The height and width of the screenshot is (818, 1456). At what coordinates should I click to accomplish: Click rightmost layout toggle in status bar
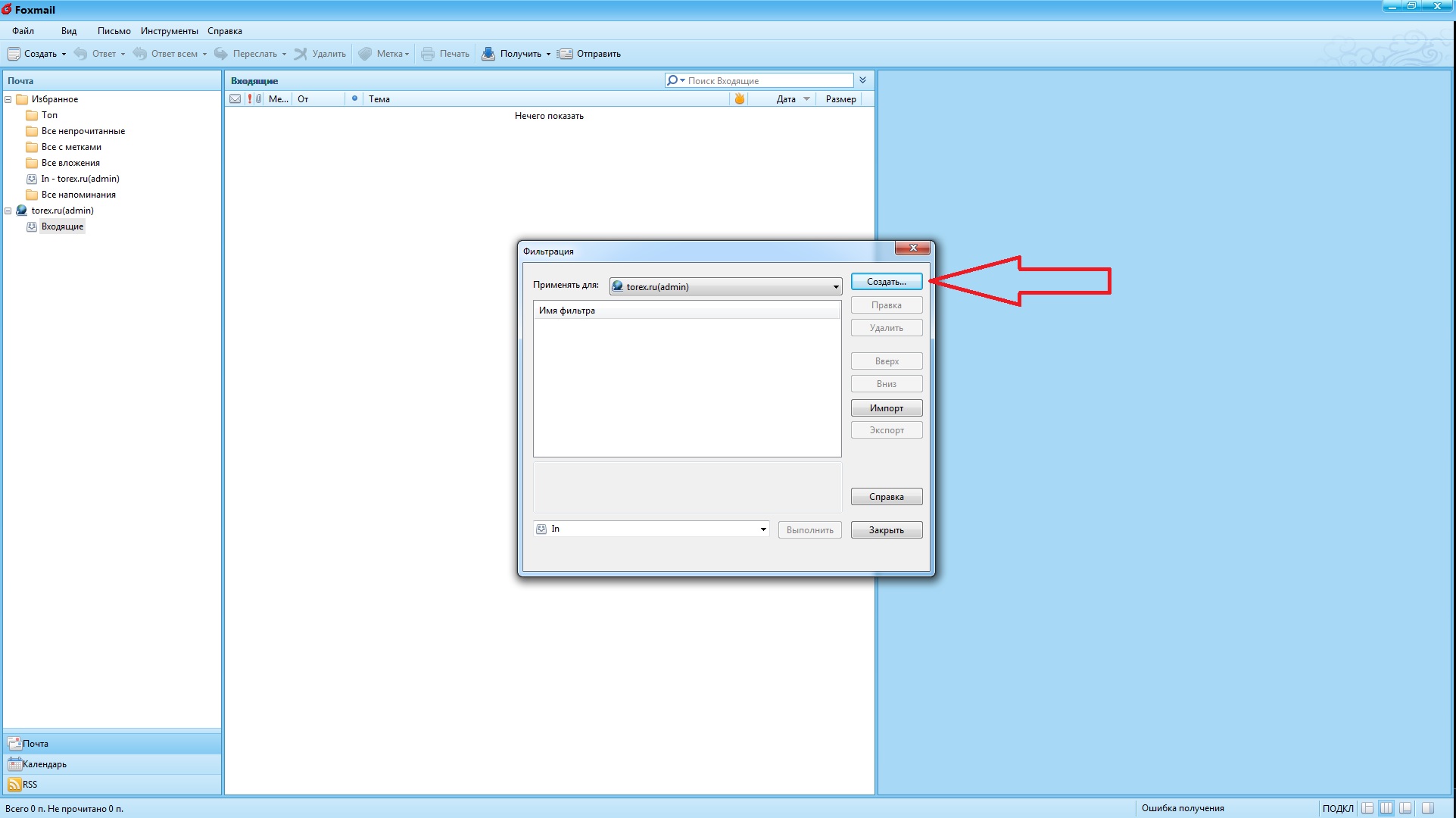pyautogui.click(x=1427, y=808)
